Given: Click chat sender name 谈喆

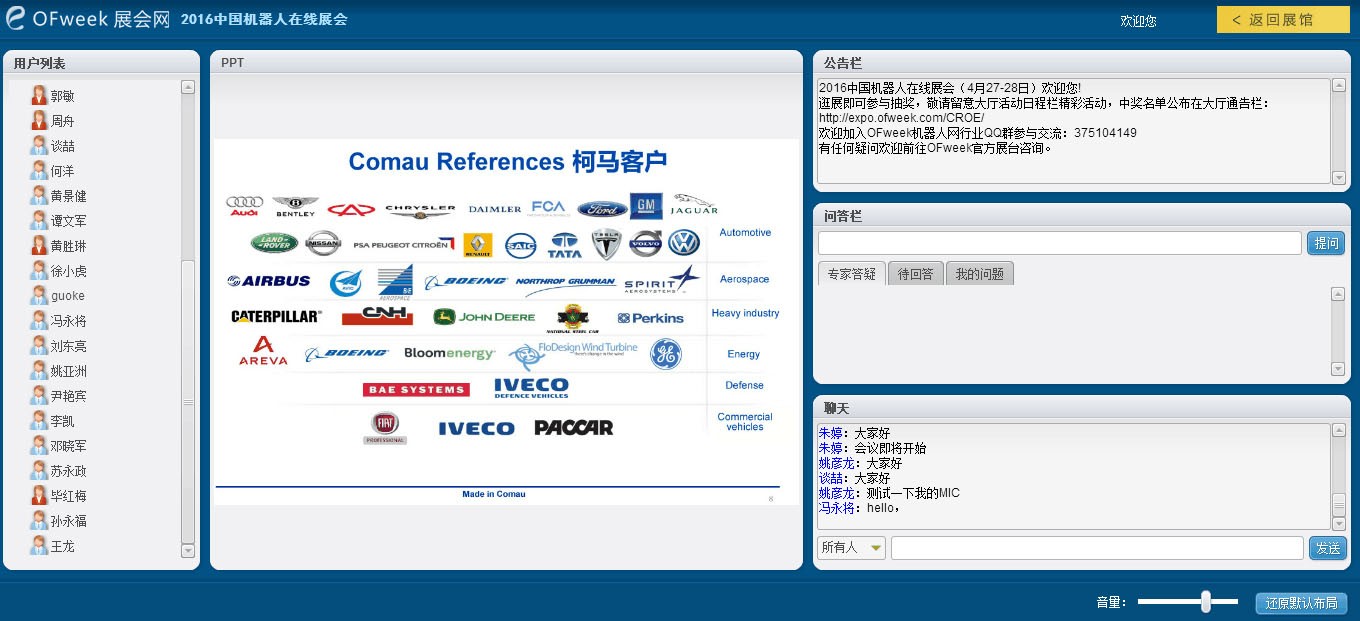Looking at the screenshot, I should pyautogui.click(x=830, y=478).
